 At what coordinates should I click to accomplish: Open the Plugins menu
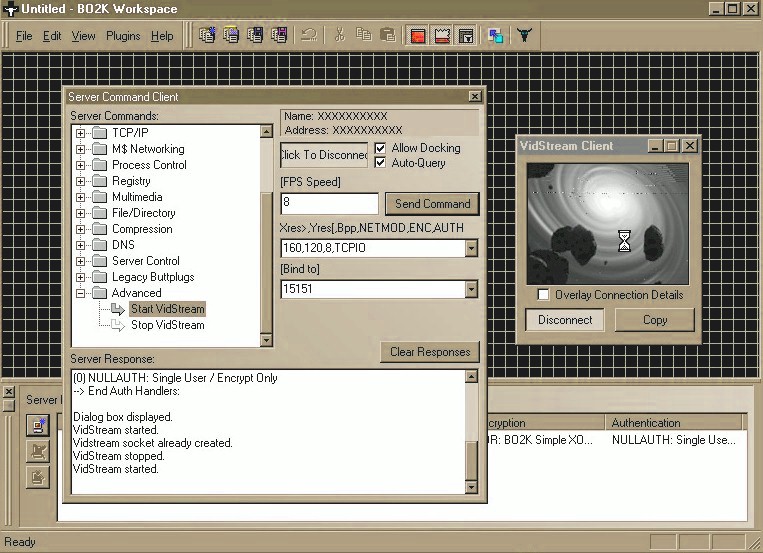coord(123,36)
